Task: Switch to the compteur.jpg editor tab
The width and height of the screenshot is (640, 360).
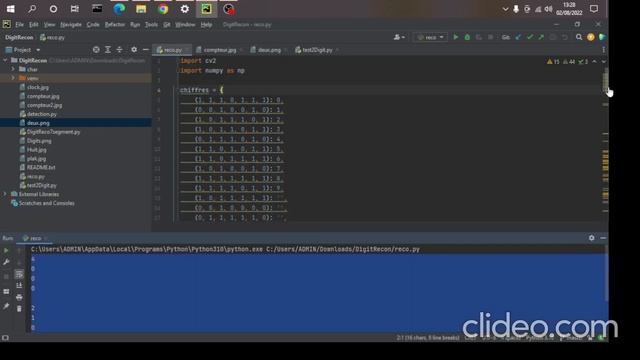Action: point(220,50)
